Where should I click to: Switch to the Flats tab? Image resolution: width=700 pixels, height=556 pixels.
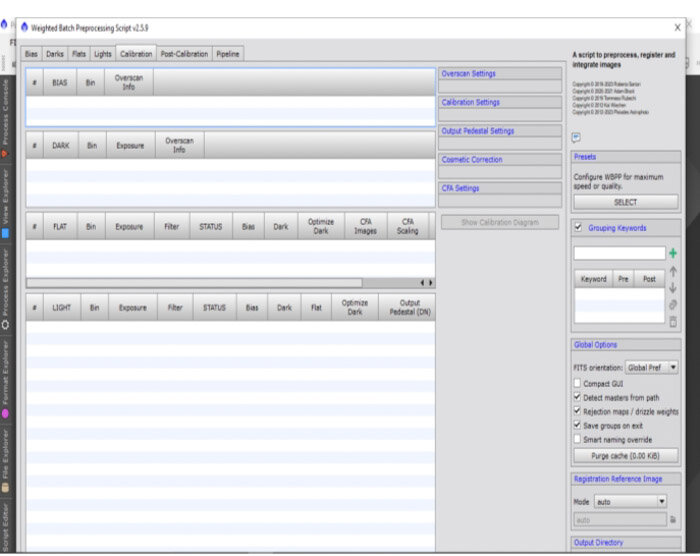pos(79,54)
